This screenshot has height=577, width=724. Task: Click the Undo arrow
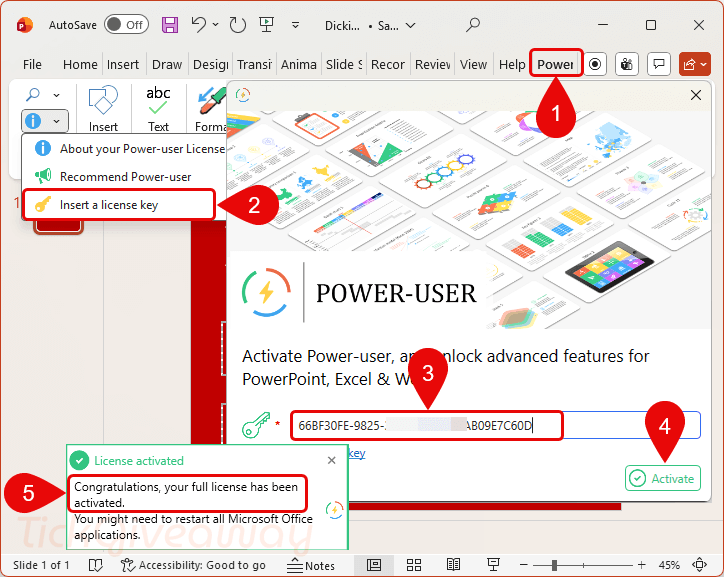coord(199,25)
